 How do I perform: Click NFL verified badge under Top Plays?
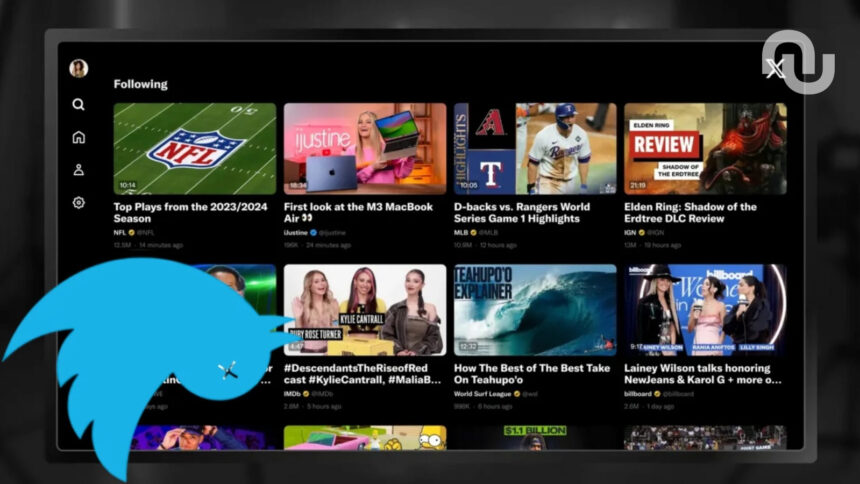tap(132, 233)
